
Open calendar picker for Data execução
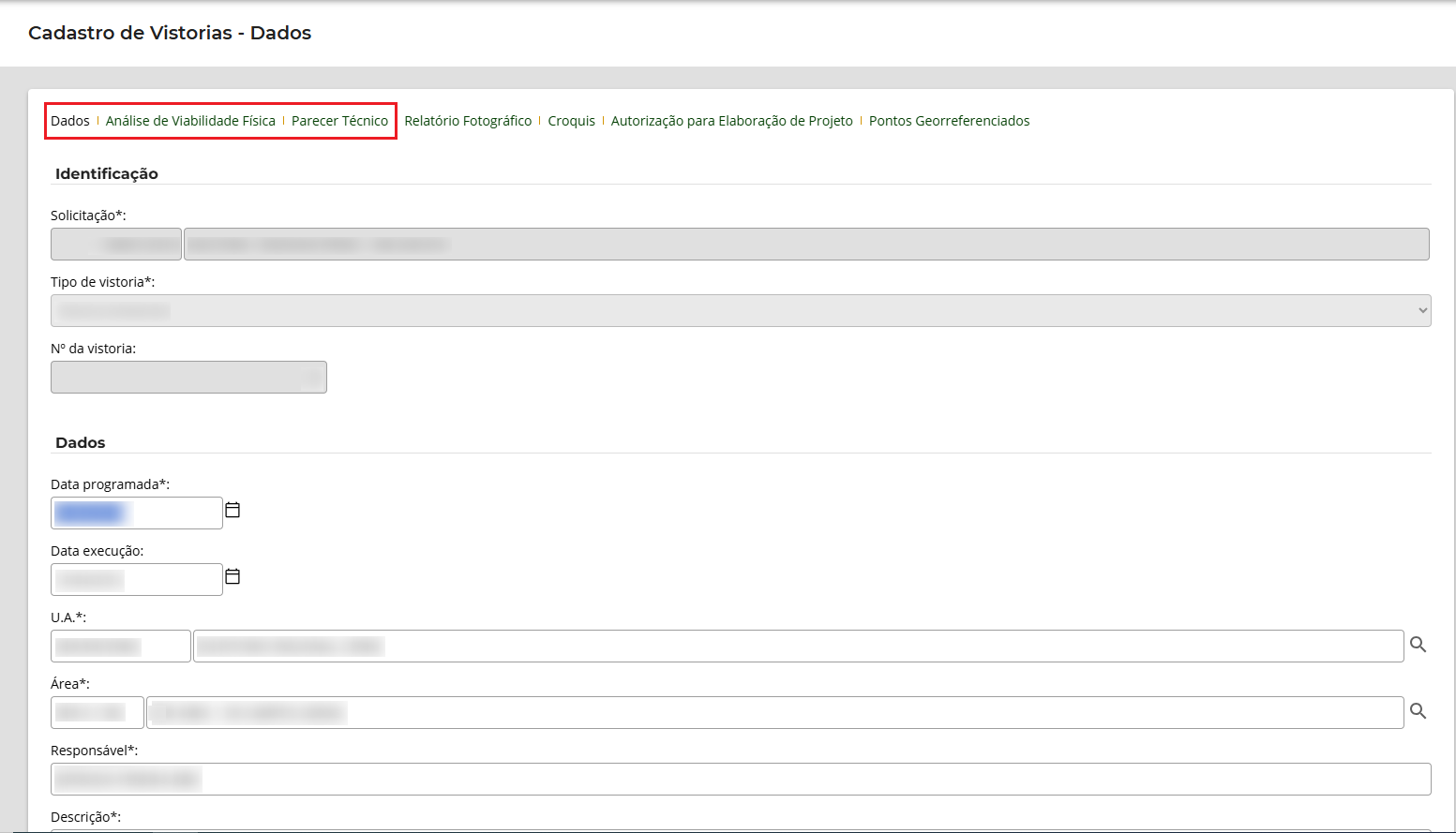(233, 577)
